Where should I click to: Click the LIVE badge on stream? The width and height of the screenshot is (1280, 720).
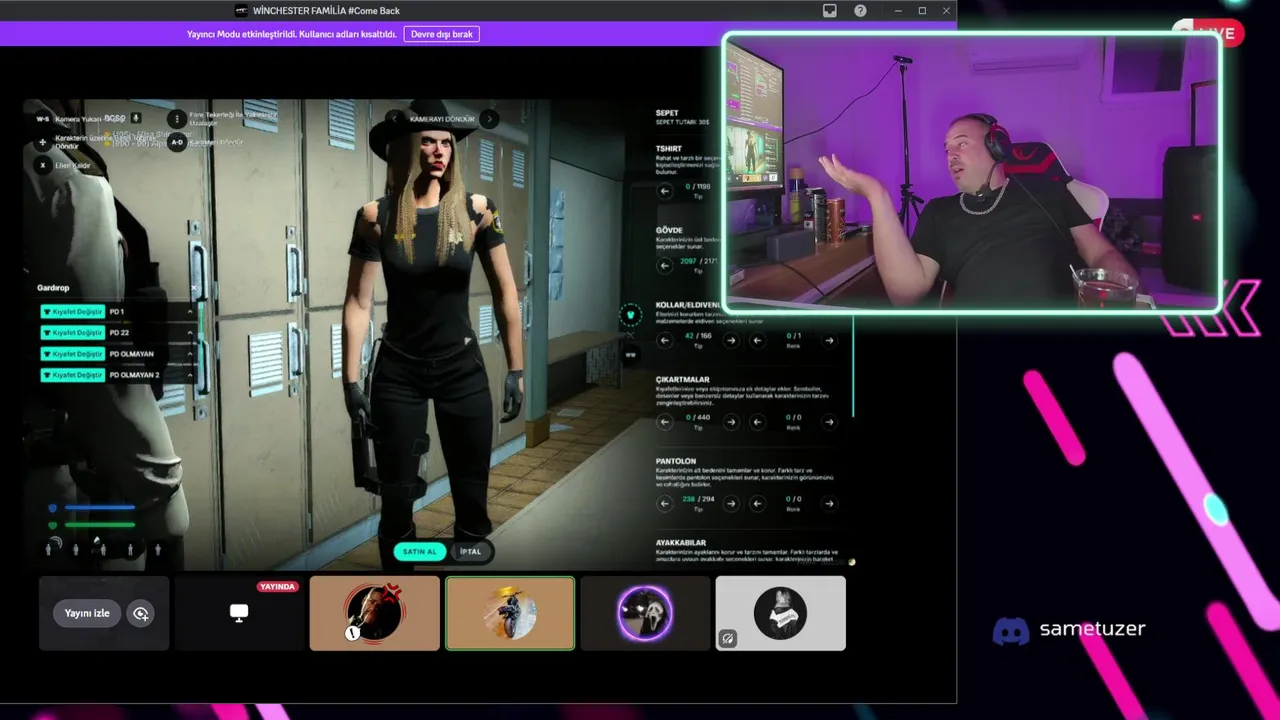click(1208, 33)
